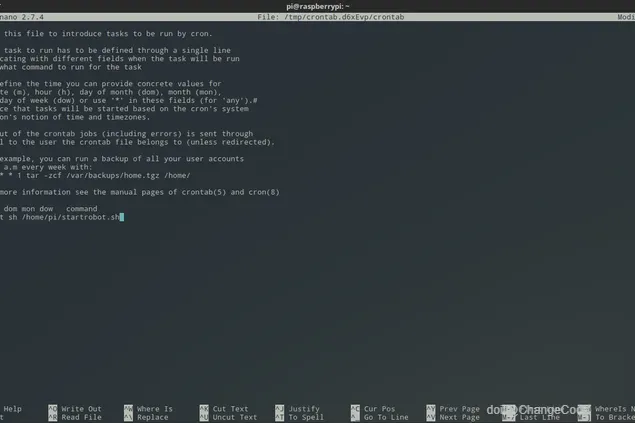Click the 'dom mon dow command' header line
Viewport: 635px width, 423px height.
click(x=49, y=209)
